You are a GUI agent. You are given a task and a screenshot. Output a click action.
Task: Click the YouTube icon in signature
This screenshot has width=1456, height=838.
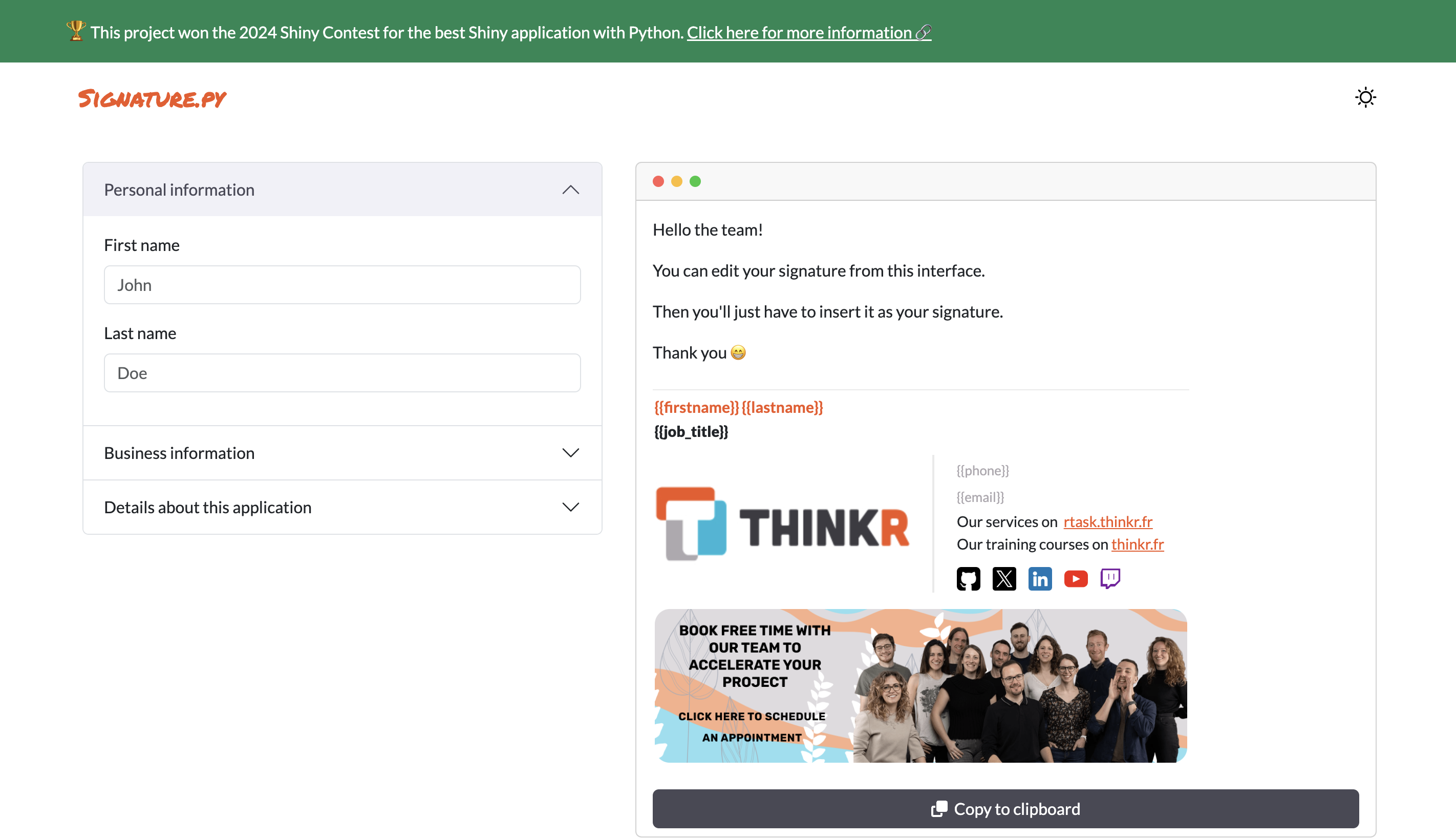pos(1075,579)
